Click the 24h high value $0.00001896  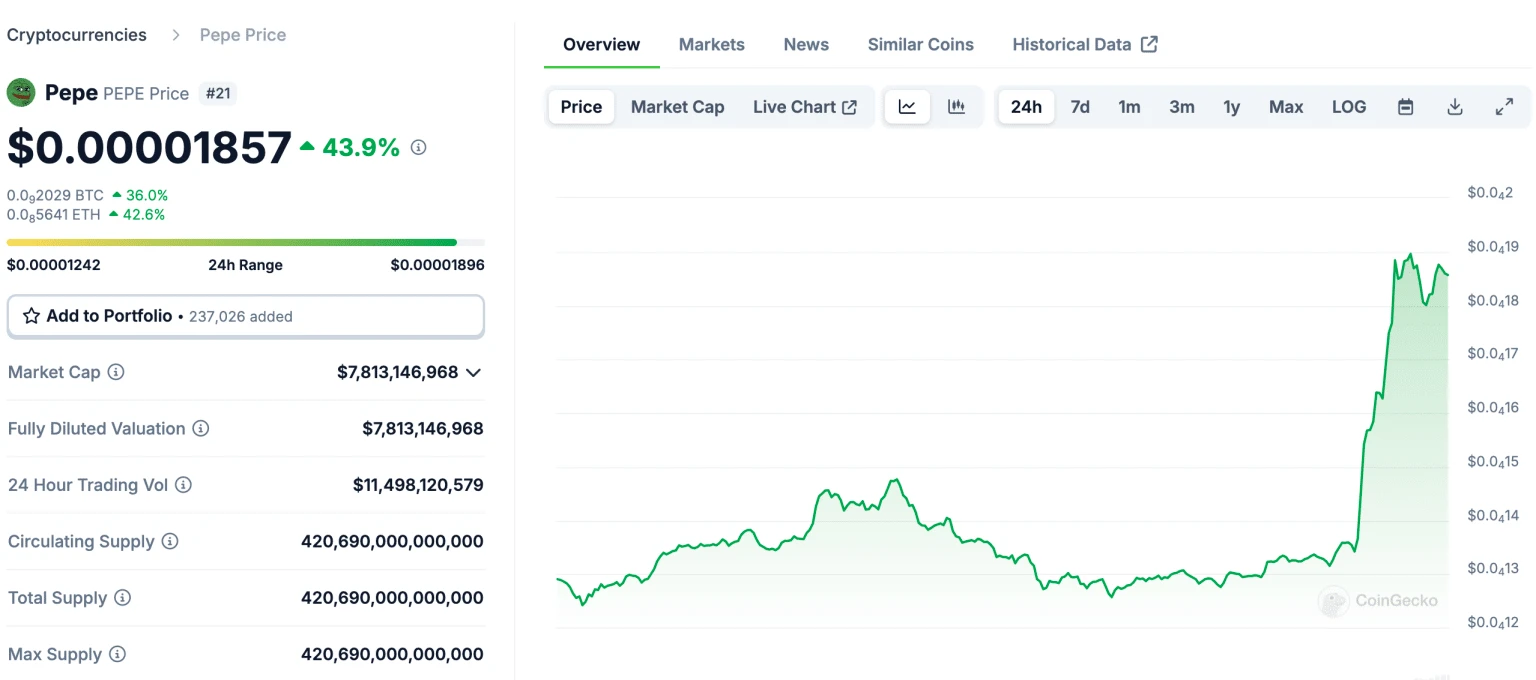[x=437, y=265]
